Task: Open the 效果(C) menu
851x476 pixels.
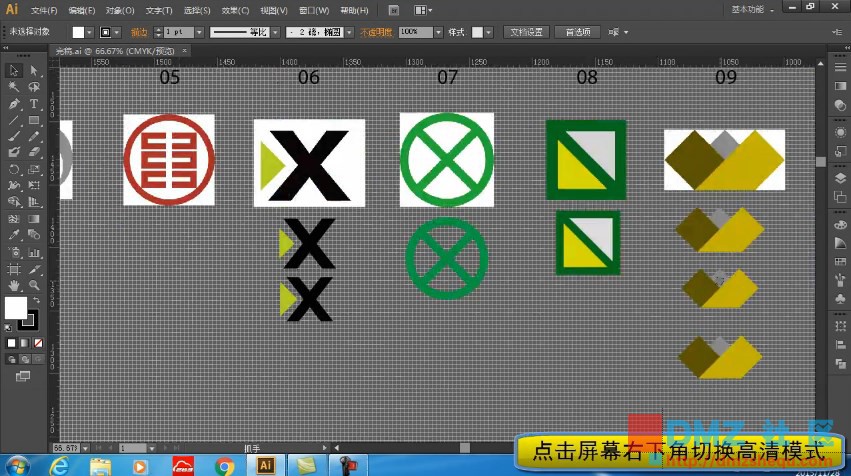Action: click(235, 10)
